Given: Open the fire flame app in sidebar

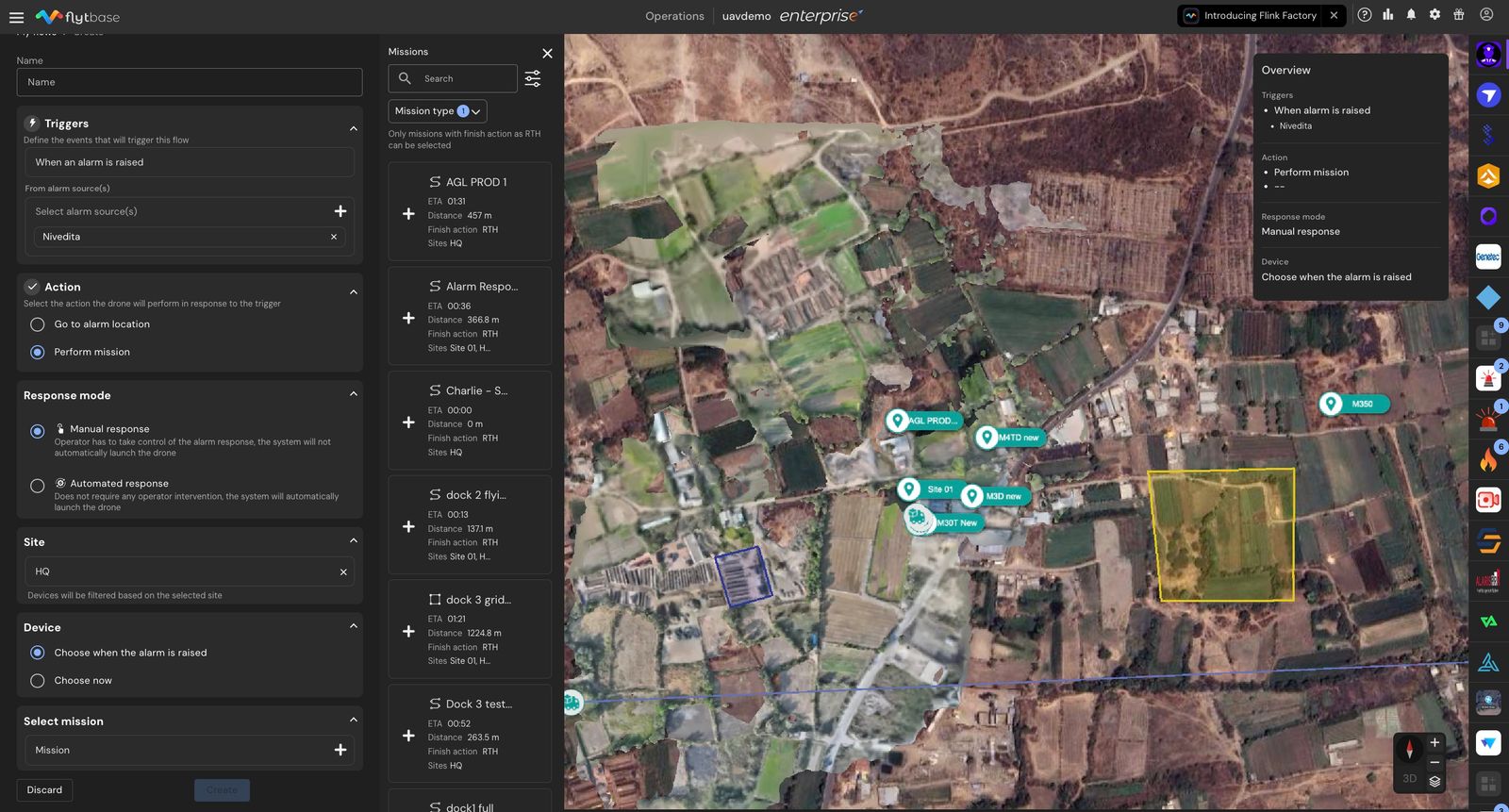Looking at the screenshot, I should (1488, 459).
